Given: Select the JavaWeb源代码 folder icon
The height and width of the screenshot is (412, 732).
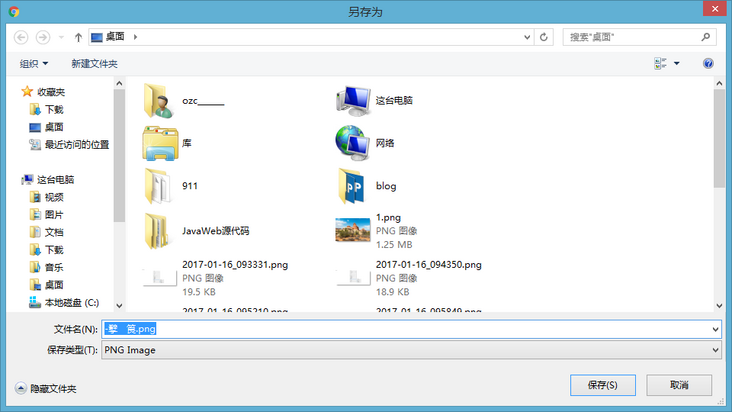Looking at the screenshot, I should pyautogui.click(x=158, y=231).
